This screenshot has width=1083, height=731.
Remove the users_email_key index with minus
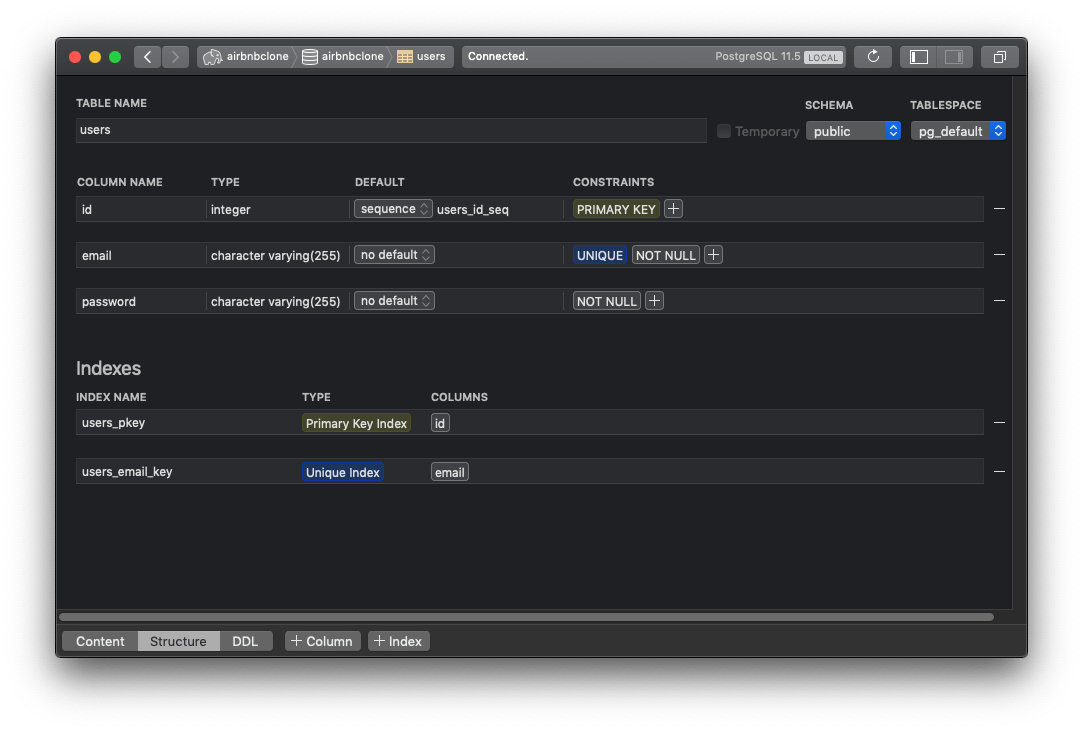(x=998, y=472)
